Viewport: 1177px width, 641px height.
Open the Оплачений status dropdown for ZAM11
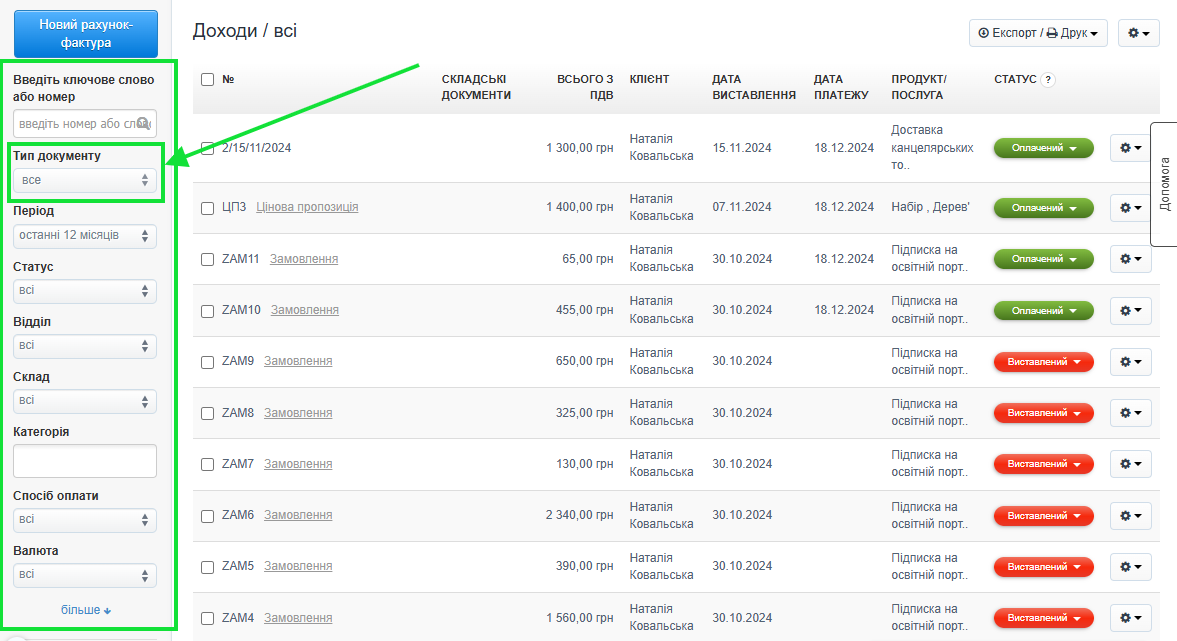(1043, 259)
